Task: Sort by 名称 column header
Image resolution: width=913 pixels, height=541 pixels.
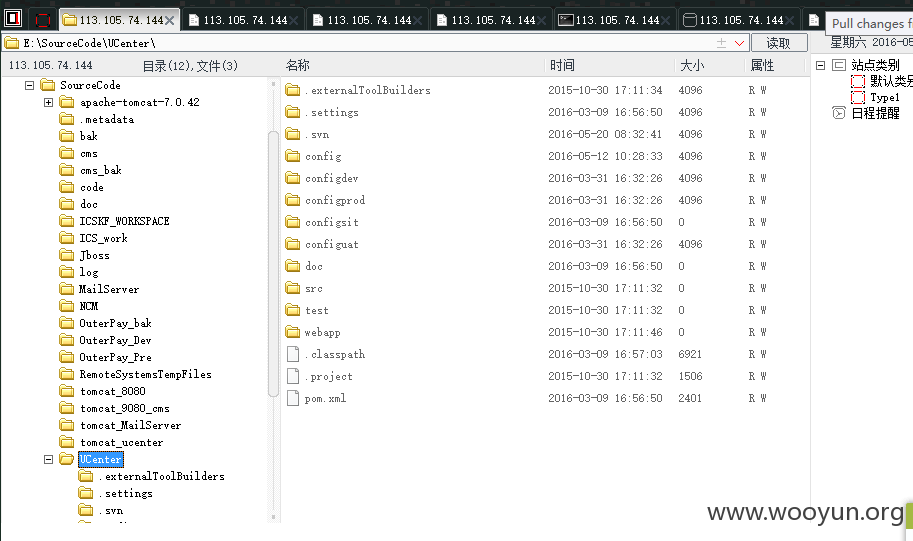Action: [298, 65]
